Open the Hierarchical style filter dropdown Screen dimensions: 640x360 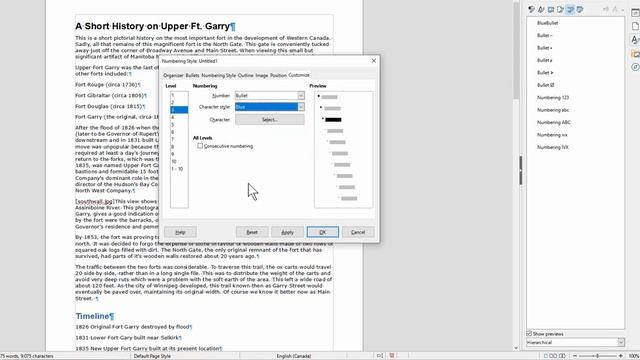point(621,342)
